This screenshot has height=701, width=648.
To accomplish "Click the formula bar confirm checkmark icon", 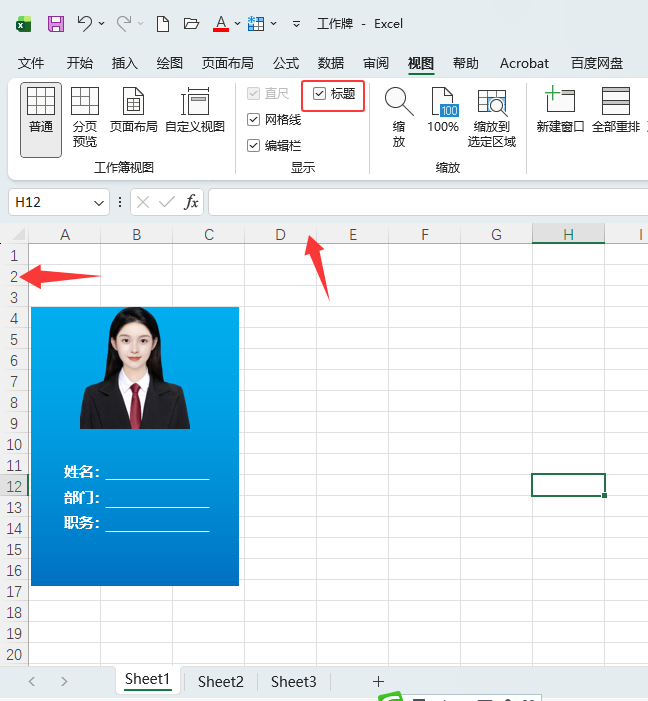I will (166, 203).
